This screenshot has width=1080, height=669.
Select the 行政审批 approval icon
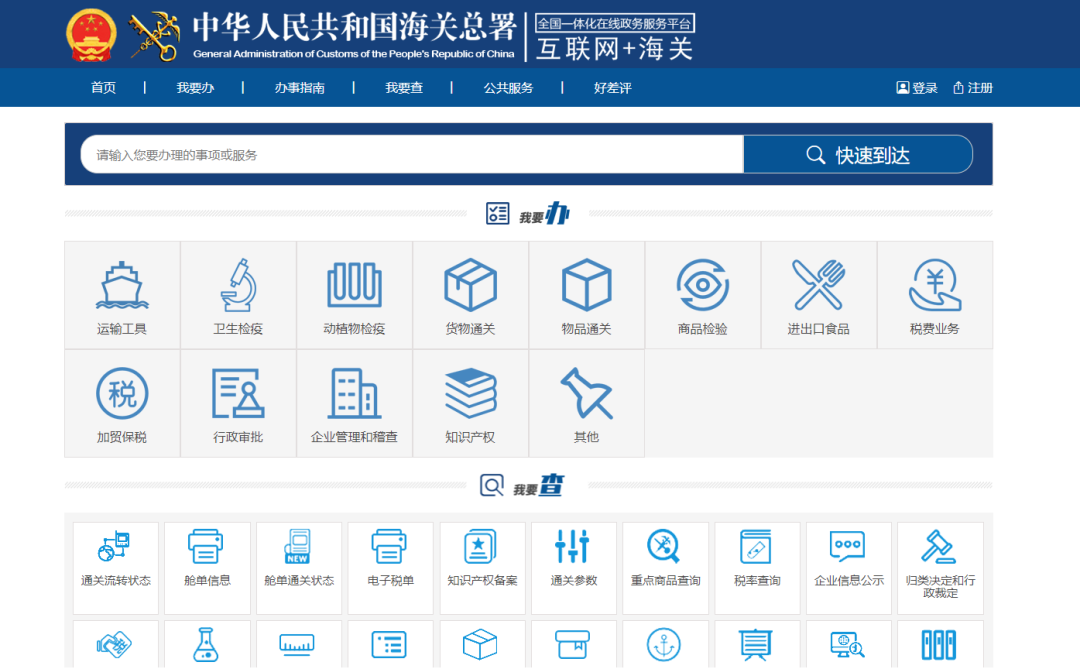[x=238, y=393]
